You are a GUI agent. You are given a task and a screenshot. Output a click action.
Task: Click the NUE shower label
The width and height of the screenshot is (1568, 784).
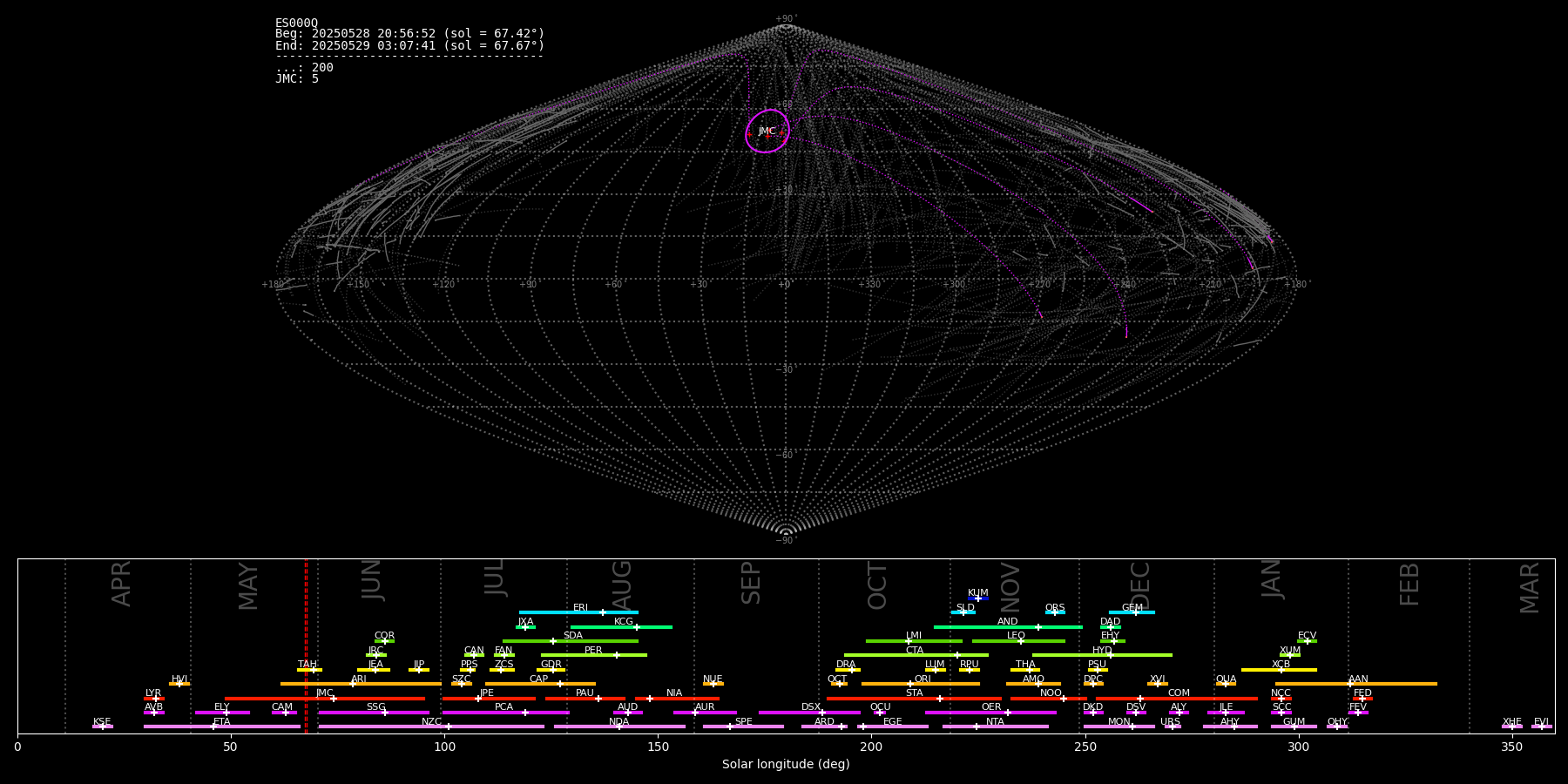[713, 679]
